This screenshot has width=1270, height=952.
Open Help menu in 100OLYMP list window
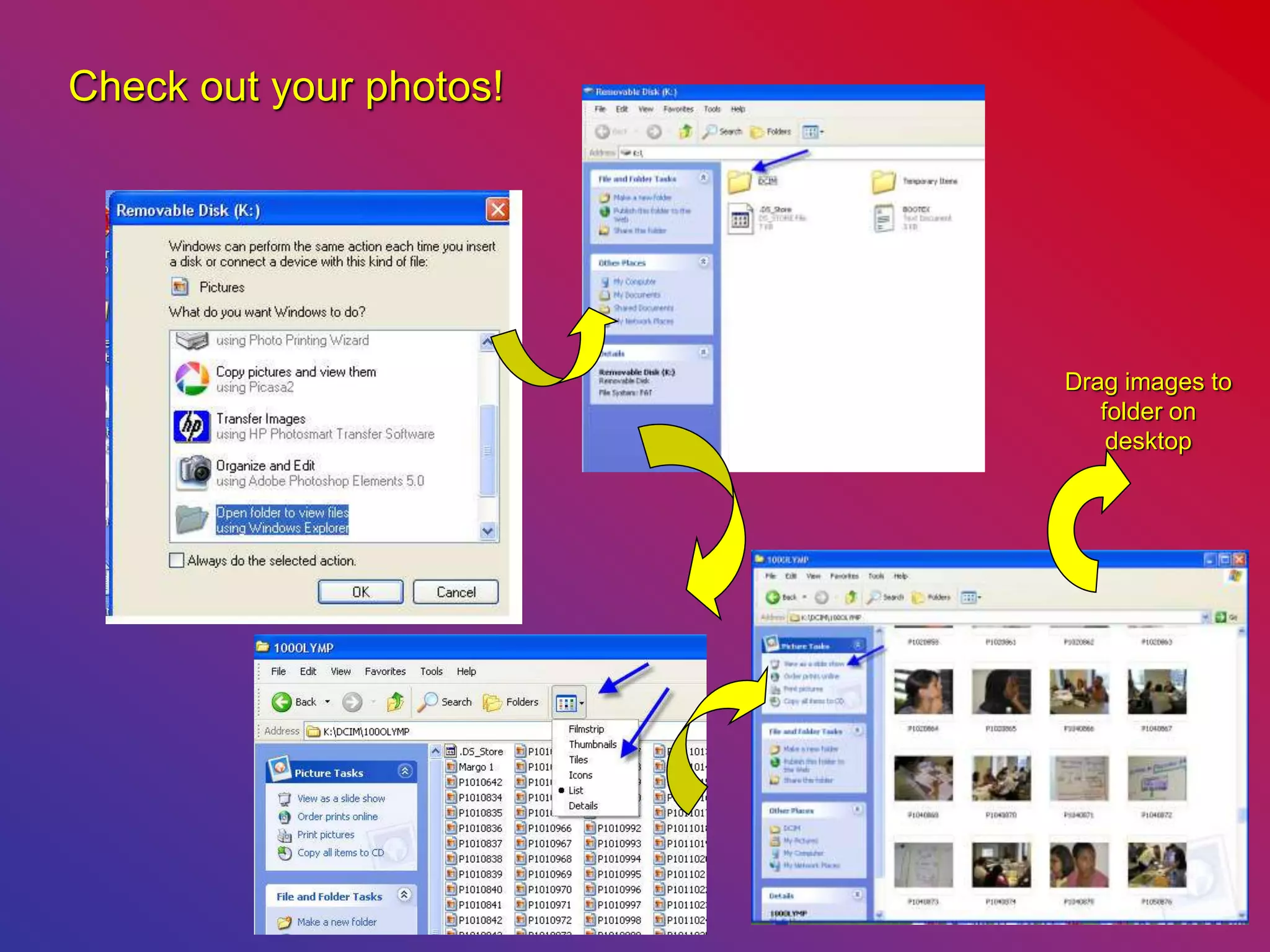point(466,671)
